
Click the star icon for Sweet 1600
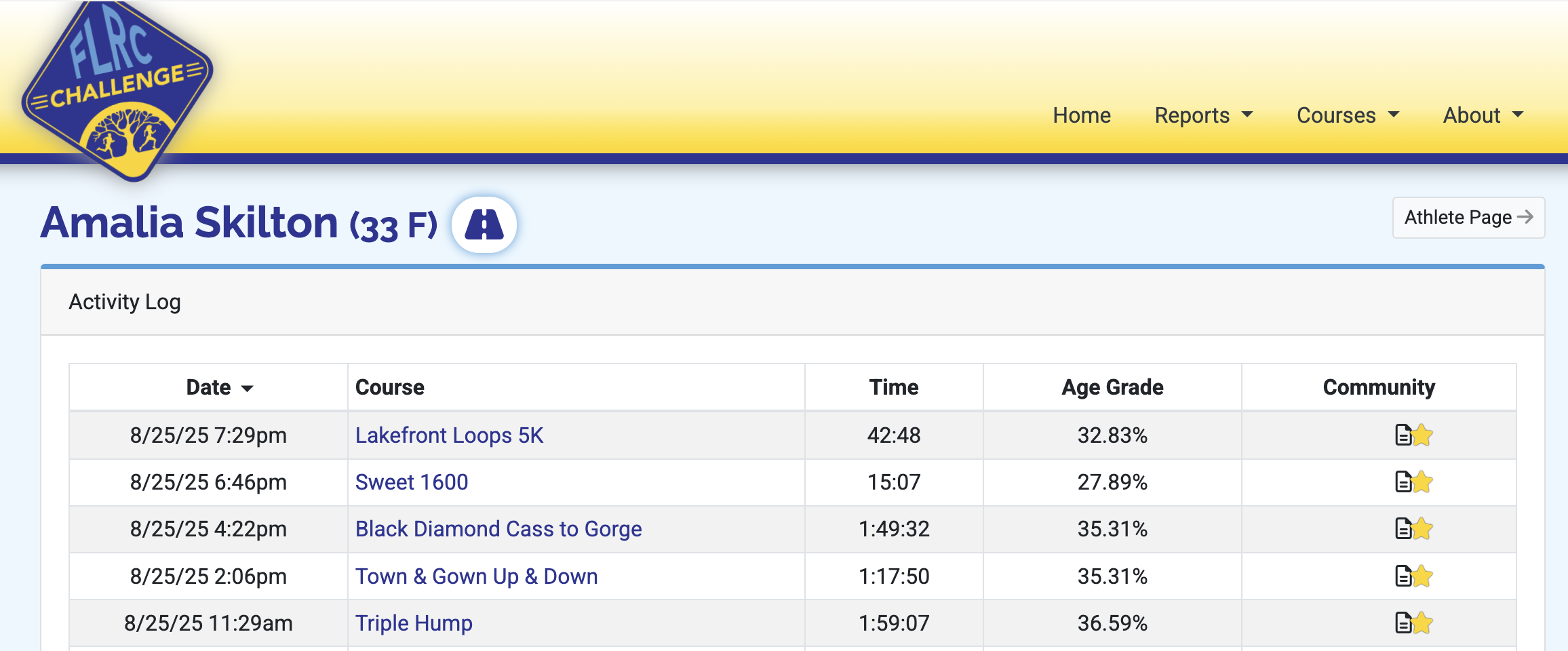[1422, 482]
